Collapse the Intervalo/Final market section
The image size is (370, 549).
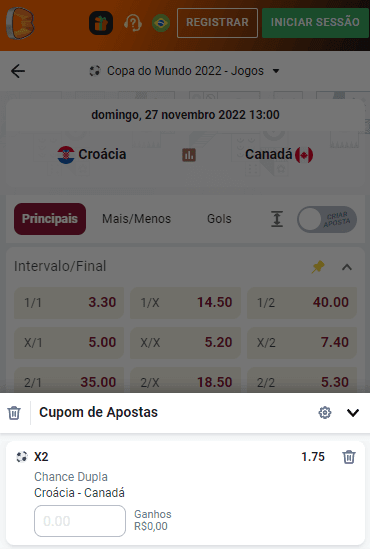347,267
